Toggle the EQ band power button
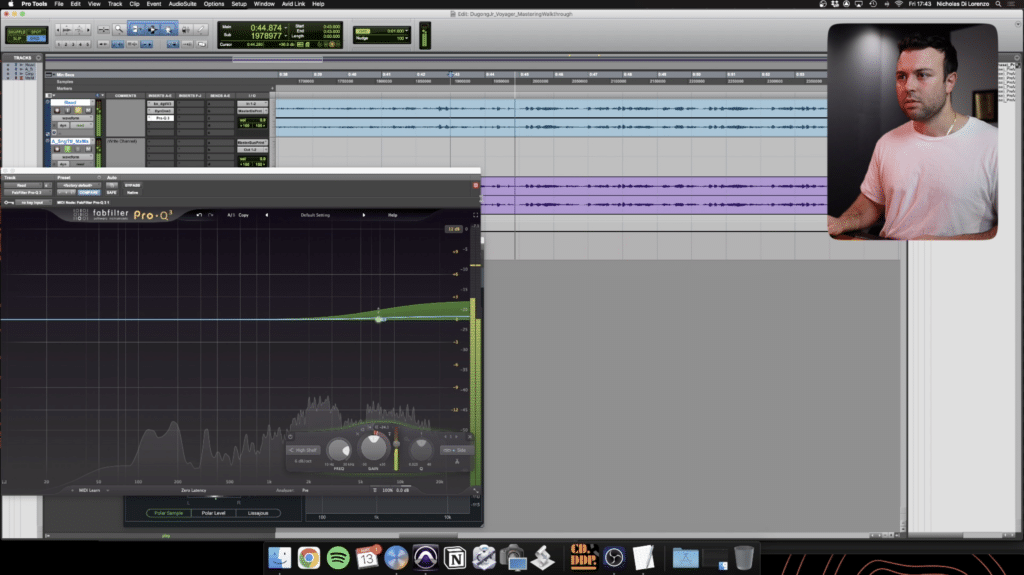Image resolution: width=1024 pixels, height=575 pixels. pos(291,437)
